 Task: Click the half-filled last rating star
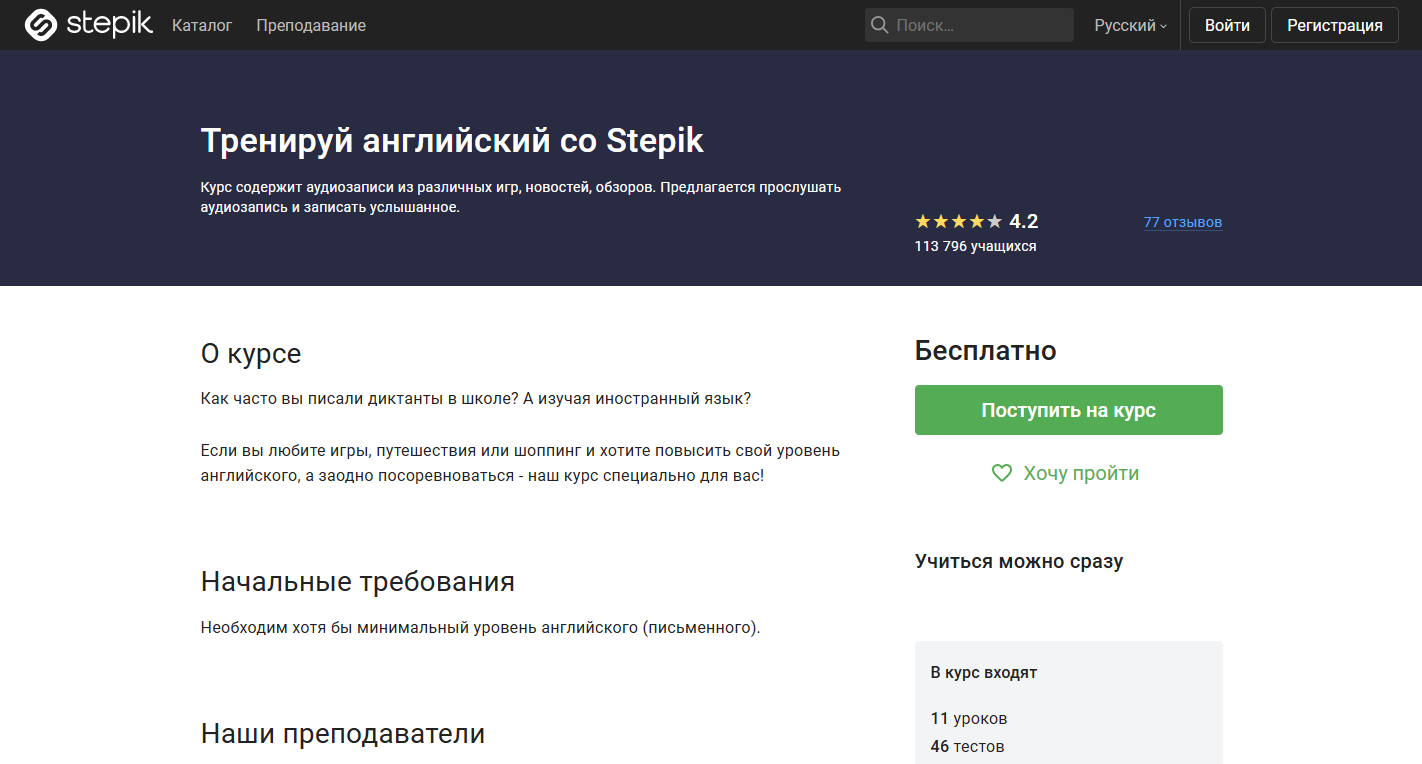pos(992,221)
